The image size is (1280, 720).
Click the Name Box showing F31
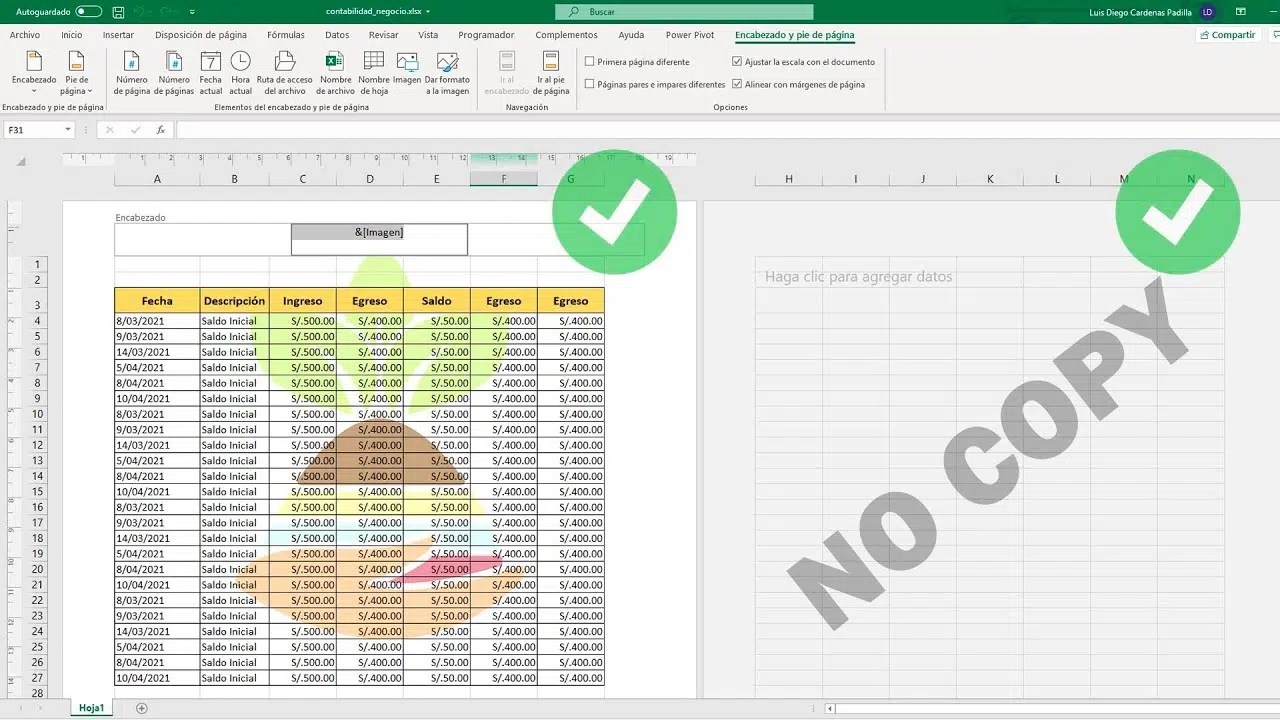34,130
